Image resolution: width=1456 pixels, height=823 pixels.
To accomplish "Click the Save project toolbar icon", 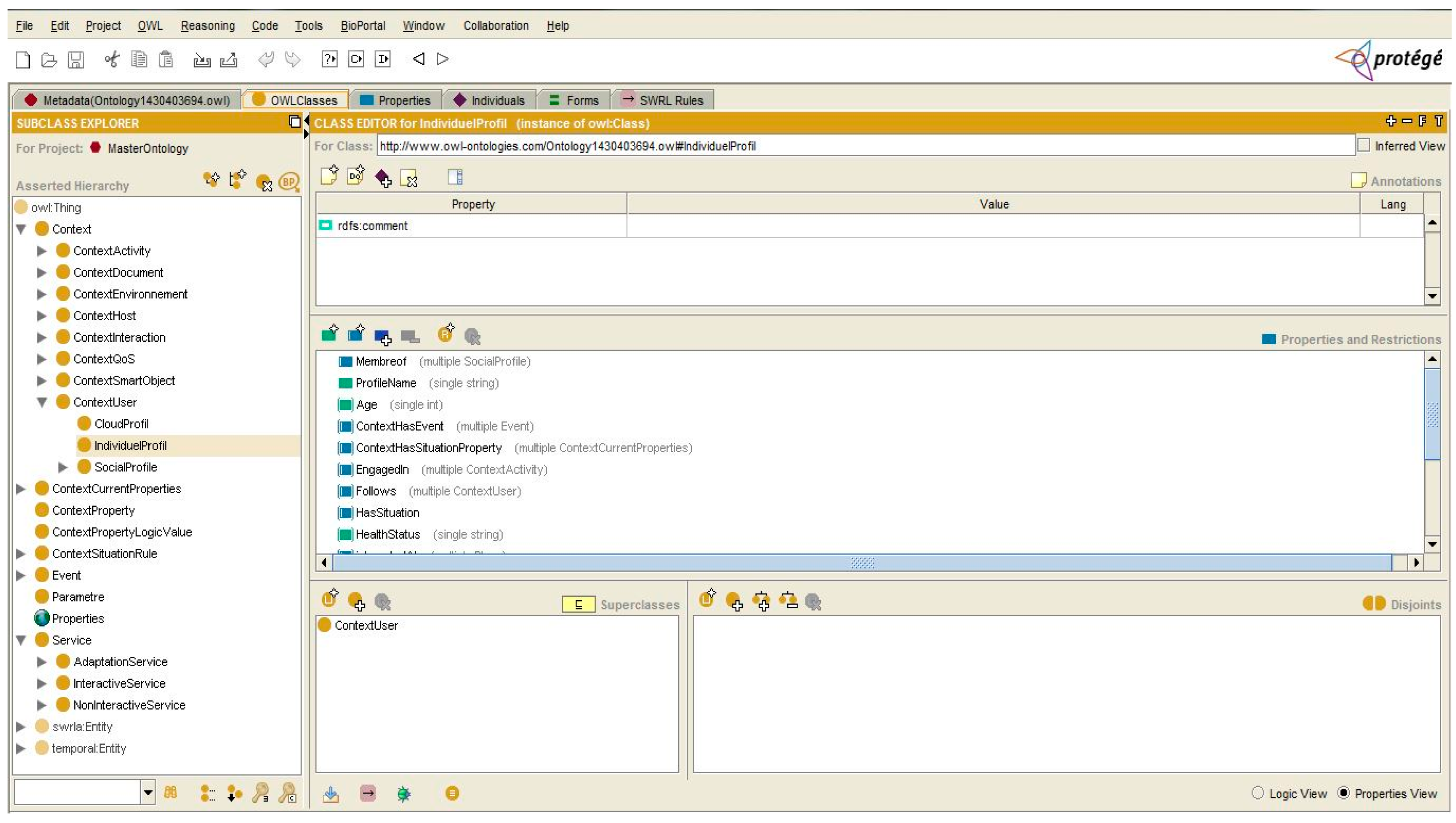I will pos(76,59).
